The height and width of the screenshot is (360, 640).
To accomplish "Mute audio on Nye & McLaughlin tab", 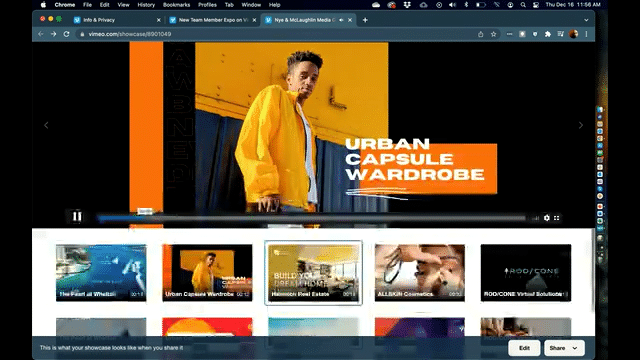I will pos(341,20).
